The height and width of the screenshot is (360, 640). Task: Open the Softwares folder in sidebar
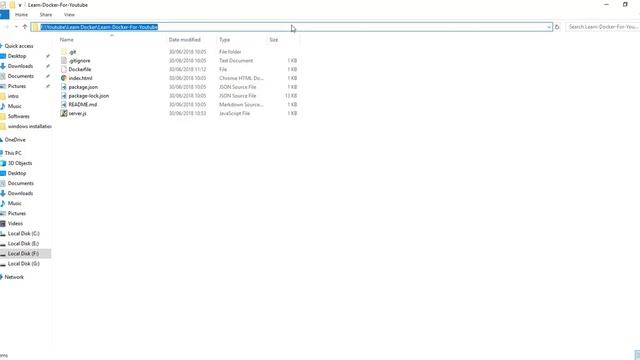(19, 116)
